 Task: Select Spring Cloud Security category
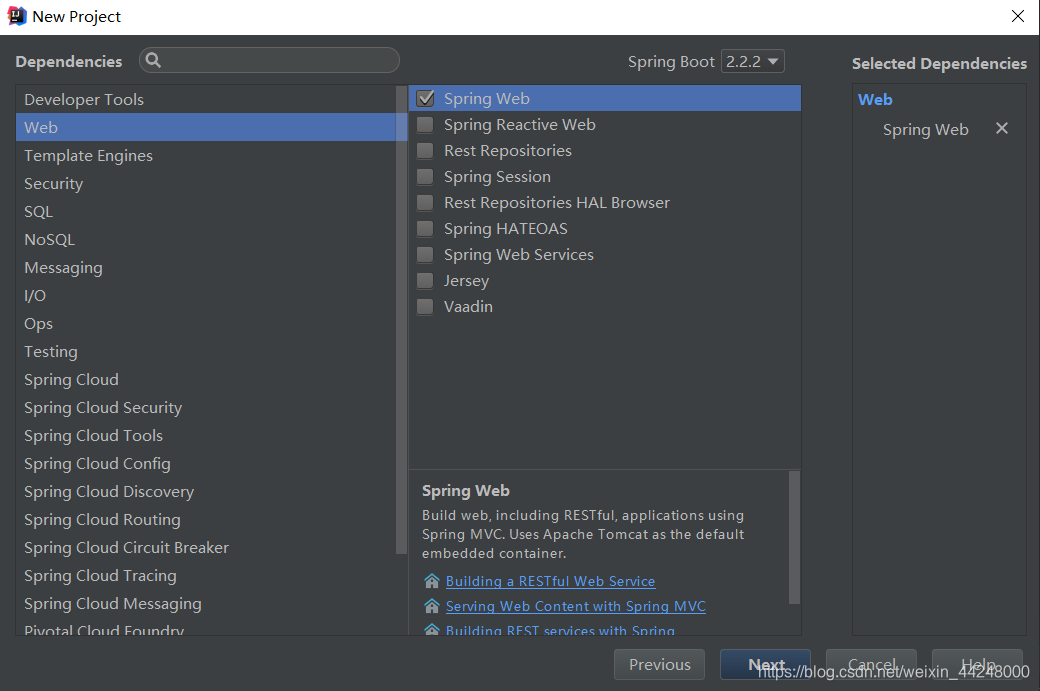click(x=206, y=407)
